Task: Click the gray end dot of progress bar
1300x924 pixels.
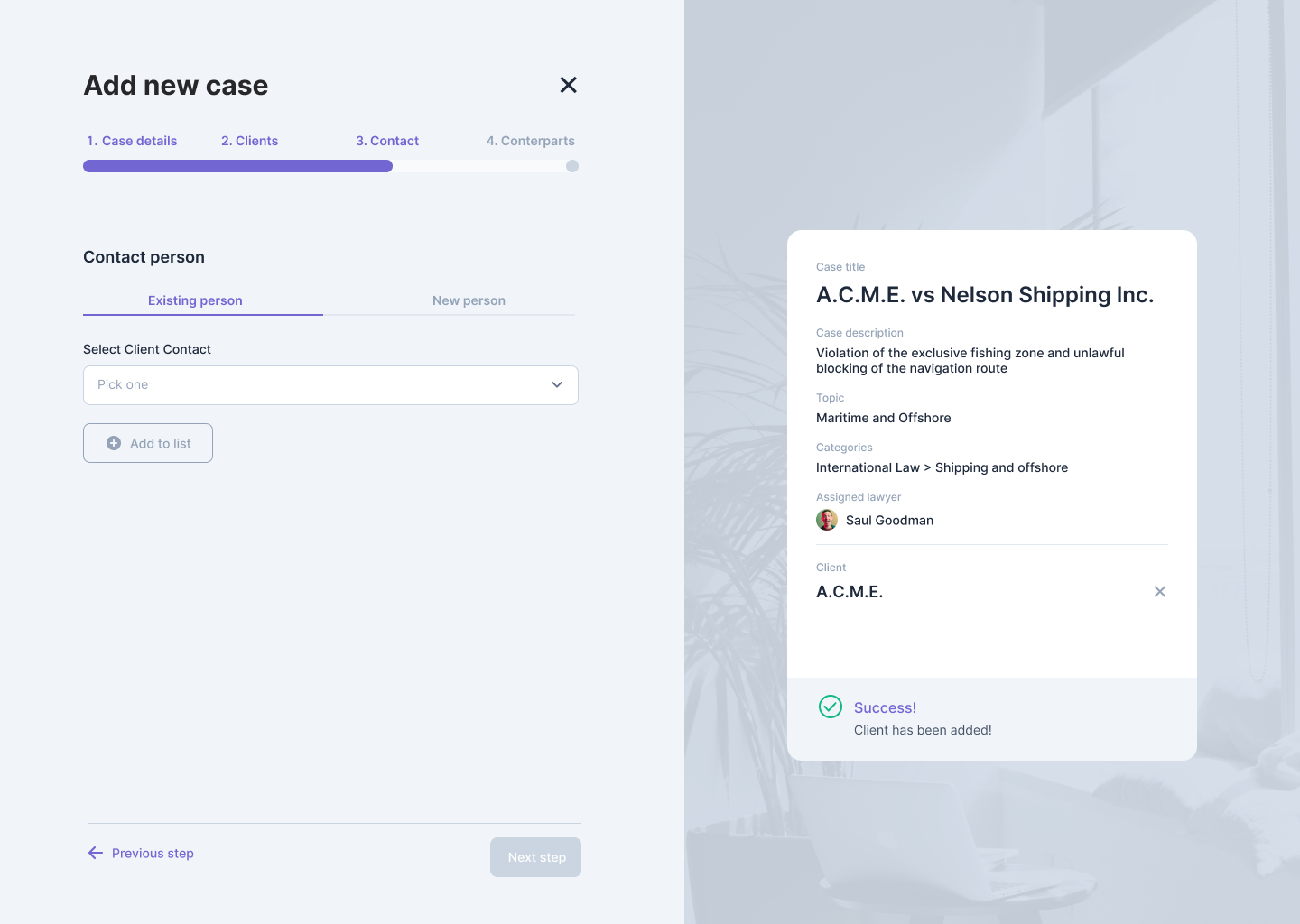Action: (572, 166)
